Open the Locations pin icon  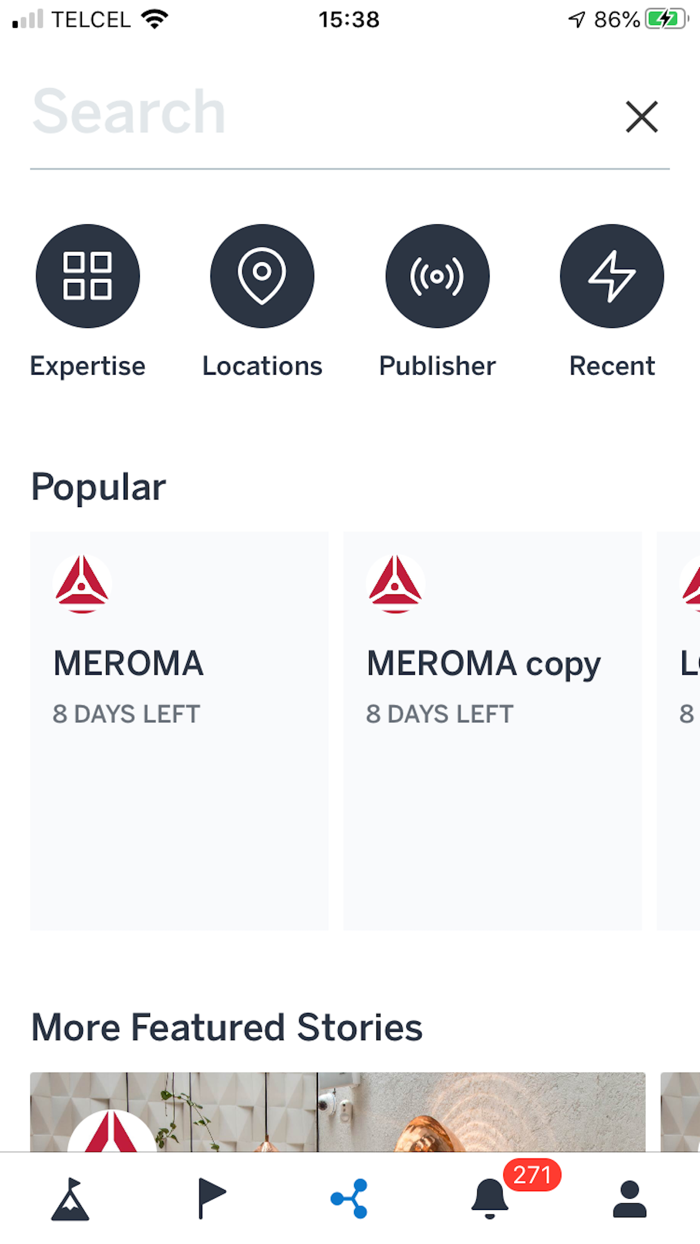pyautogui.click(x=262, y=277)
